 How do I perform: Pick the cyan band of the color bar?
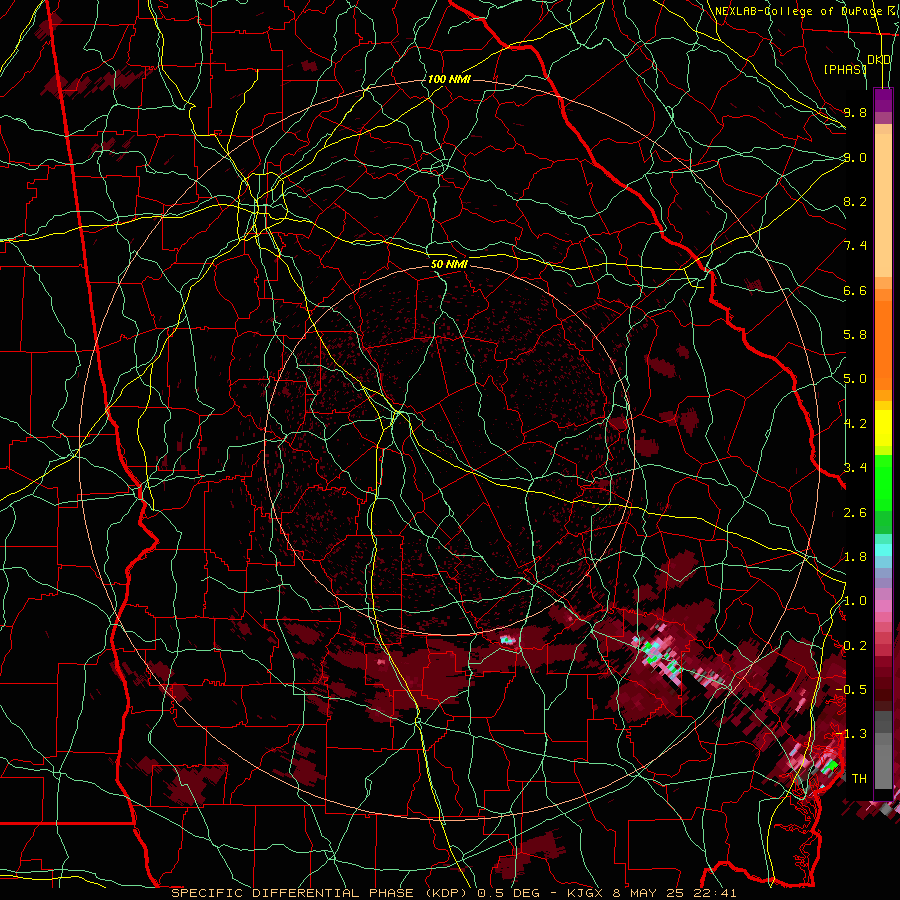click(883, 550)
